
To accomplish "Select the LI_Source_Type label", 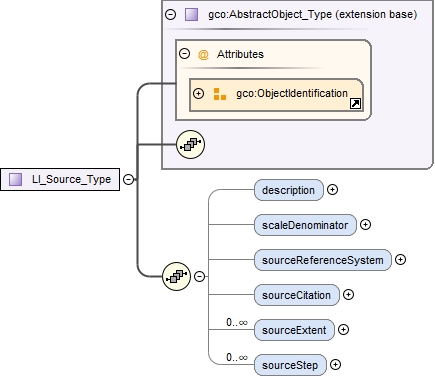I will 71,179.
